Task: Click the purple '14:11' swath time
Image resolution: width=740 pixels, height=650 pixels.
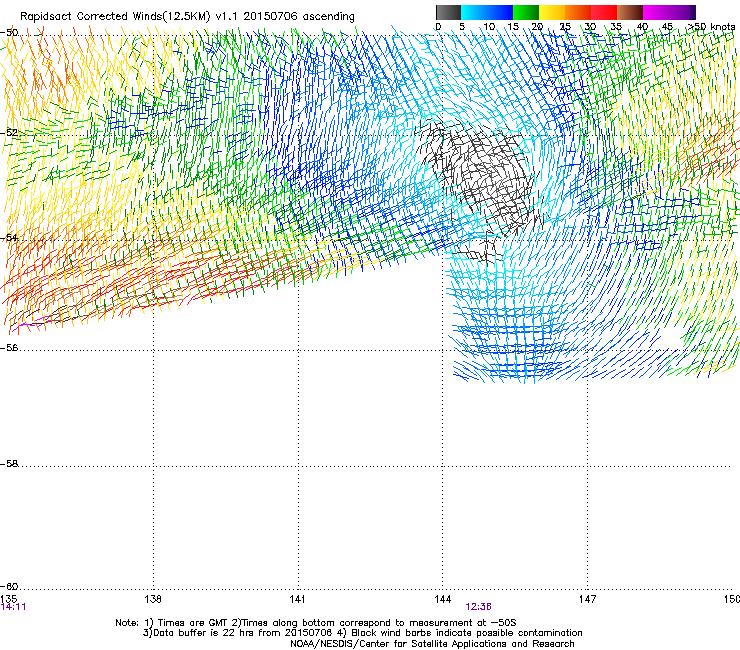Action: click(13, 607)
